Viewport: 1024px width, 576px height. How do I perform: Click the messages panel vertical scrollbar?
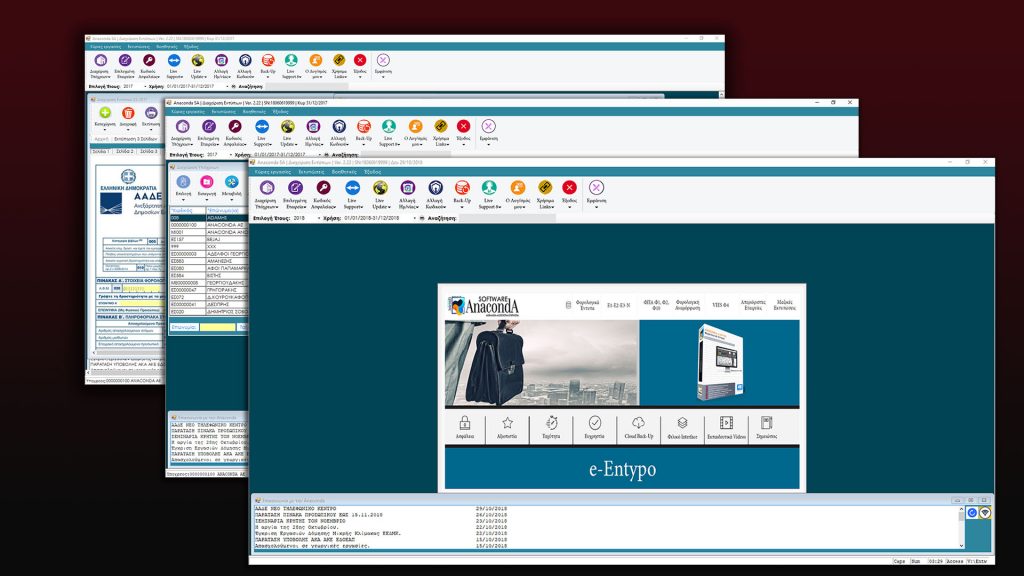tap(961, 527)
